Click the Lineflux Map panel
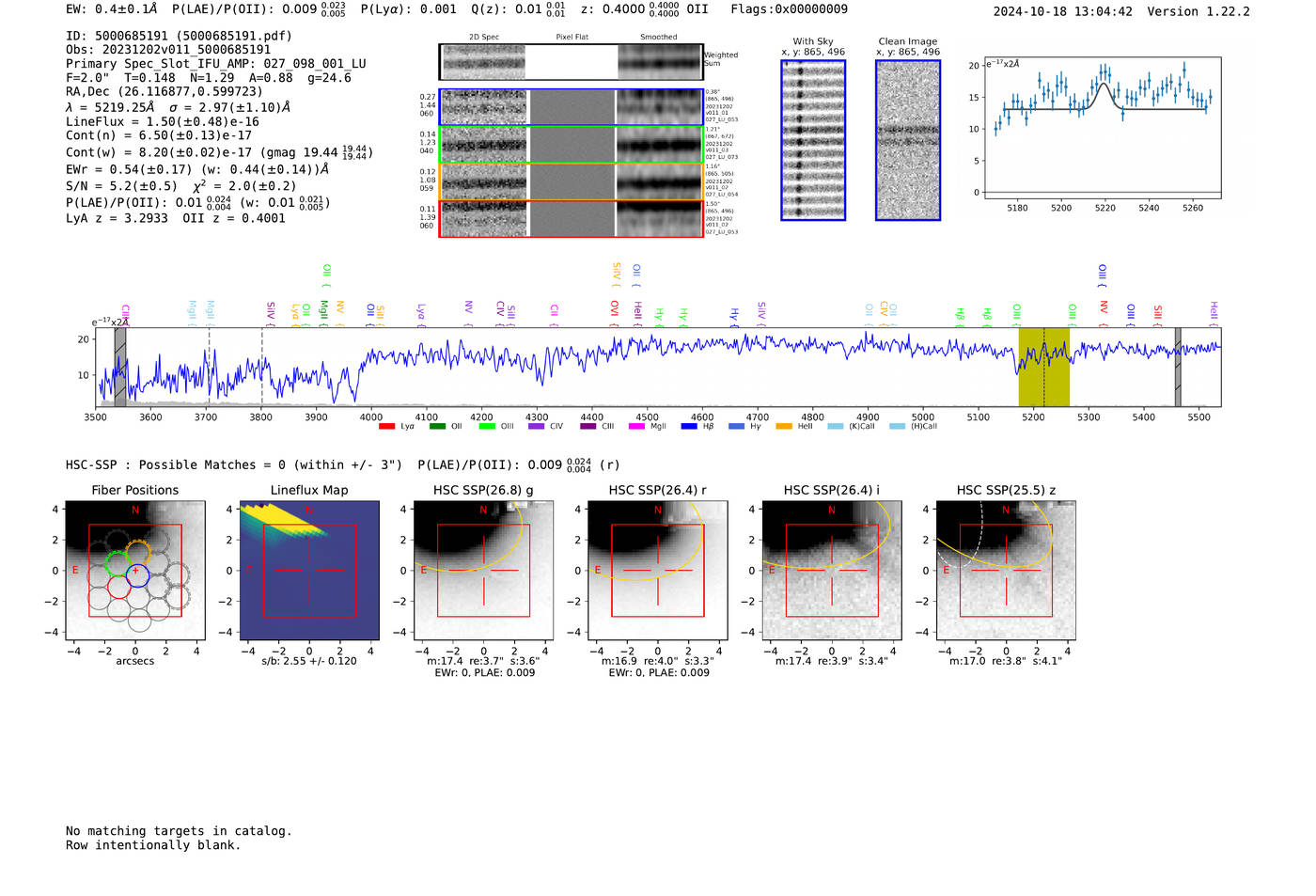1316x896 pixels. (309, 571)
